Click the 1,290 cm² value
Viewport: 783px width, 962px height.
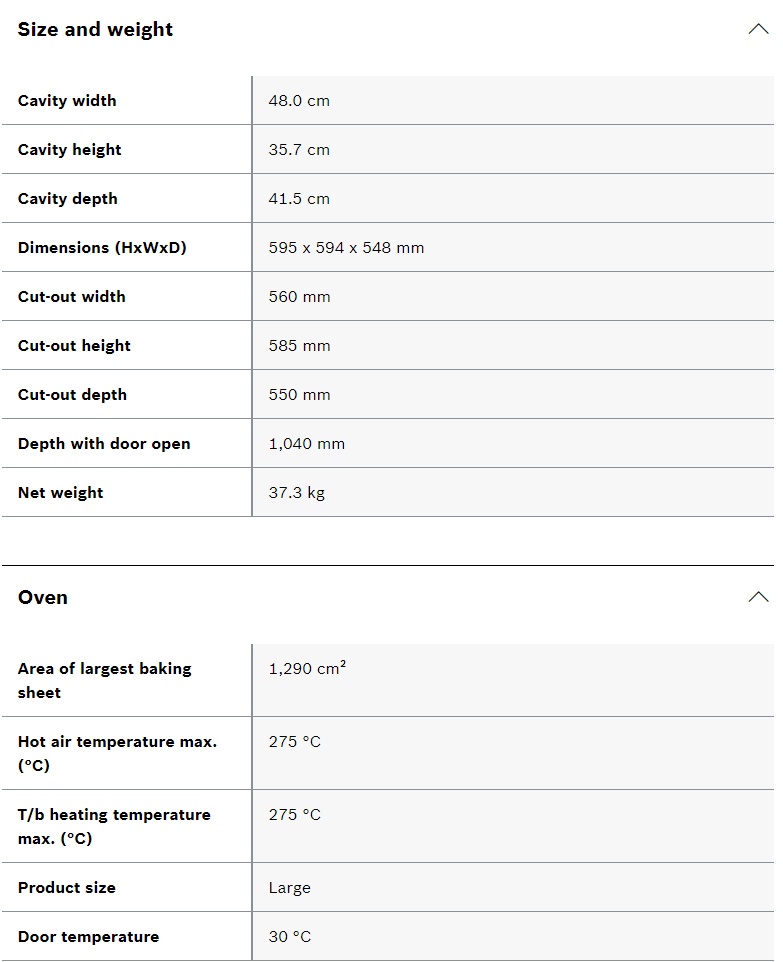click(x=307, y=669)
